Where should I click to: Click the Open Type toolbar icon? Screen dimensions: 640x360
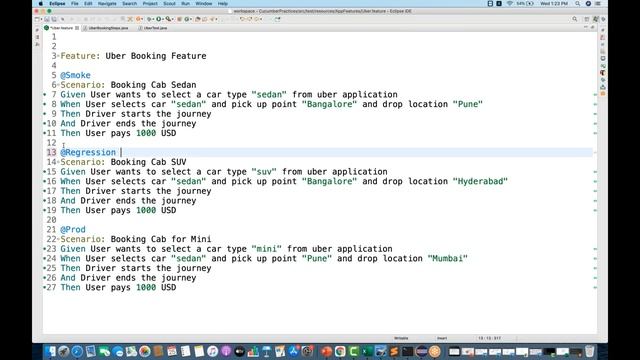(198, 19)
